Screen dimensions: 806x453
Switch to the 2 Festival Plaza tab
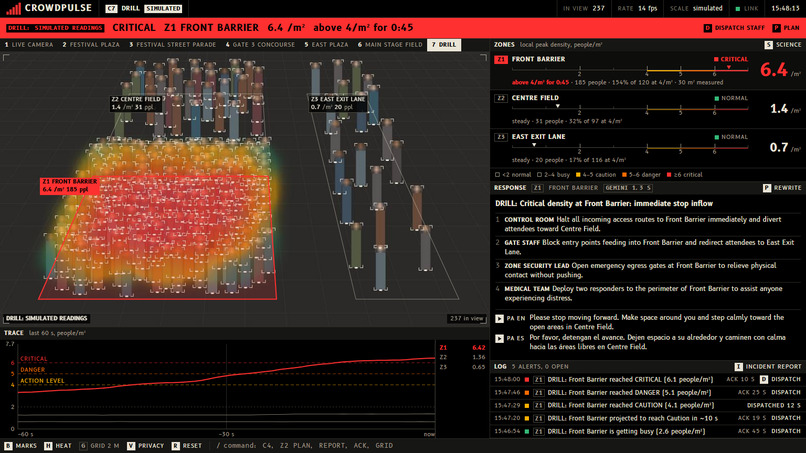91,45
